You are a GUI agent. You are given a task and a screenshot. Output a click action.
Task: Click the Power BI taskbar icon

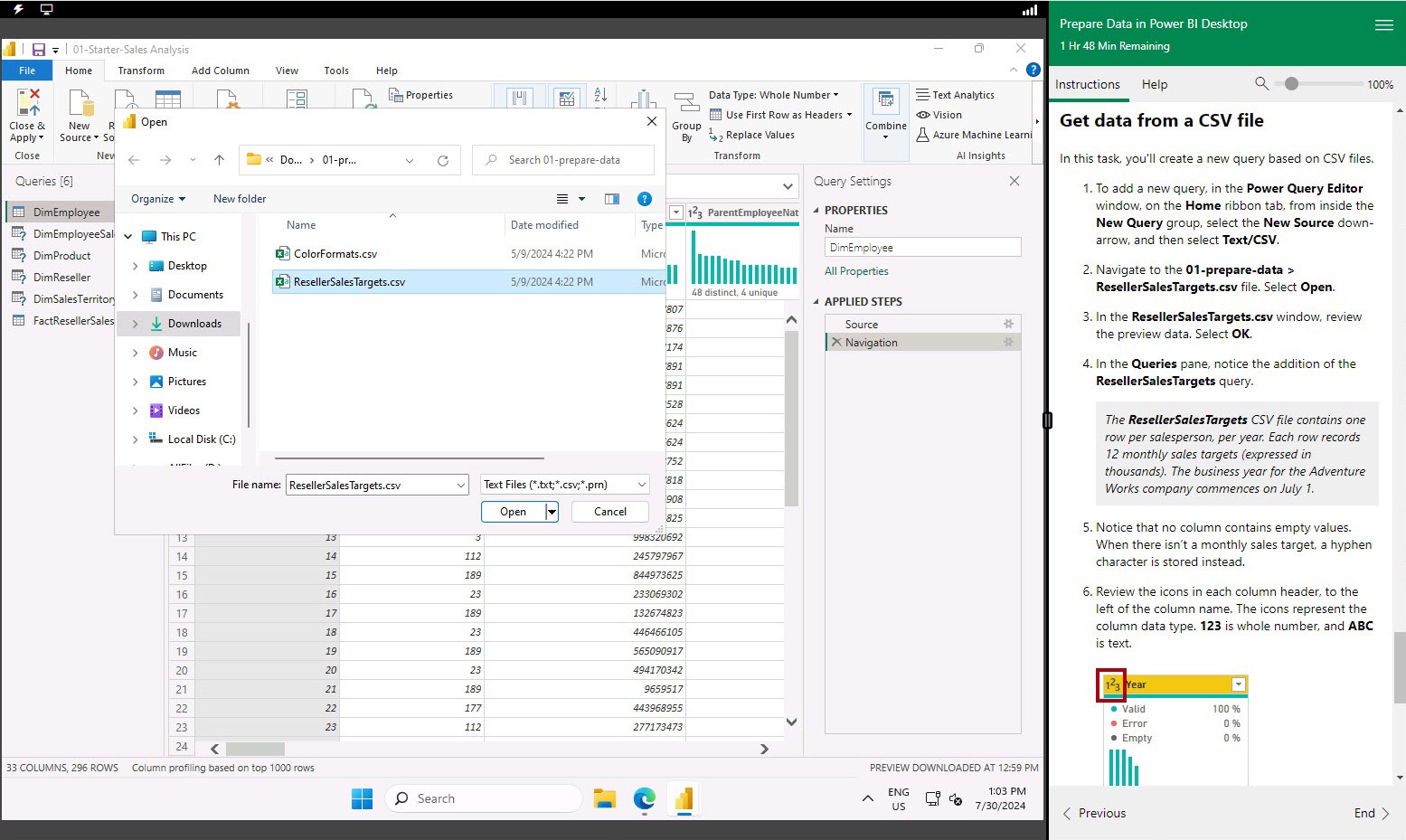pyautogui.click(x=684, y=798)
